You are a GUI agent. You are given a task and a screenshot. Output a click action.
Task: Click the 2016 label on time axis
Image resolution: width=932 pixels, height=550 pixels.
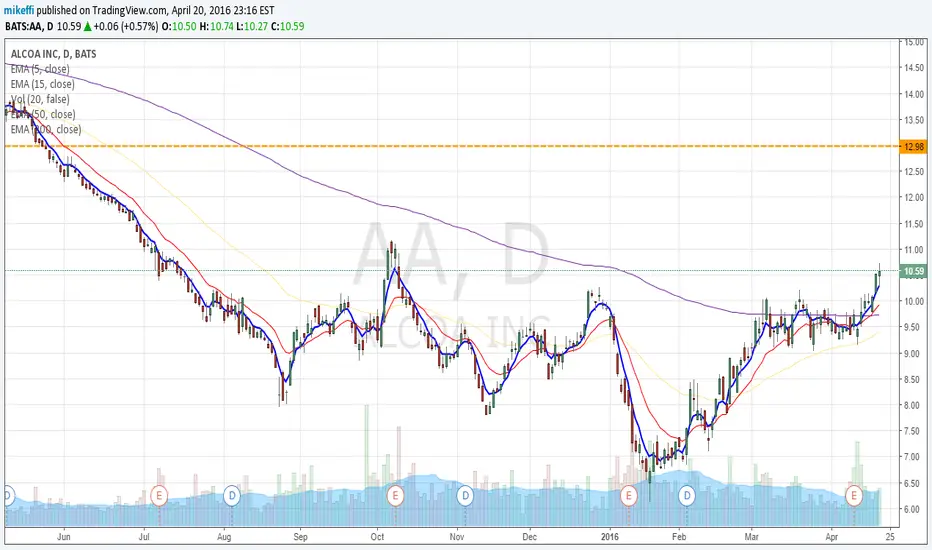click(610, 537)
